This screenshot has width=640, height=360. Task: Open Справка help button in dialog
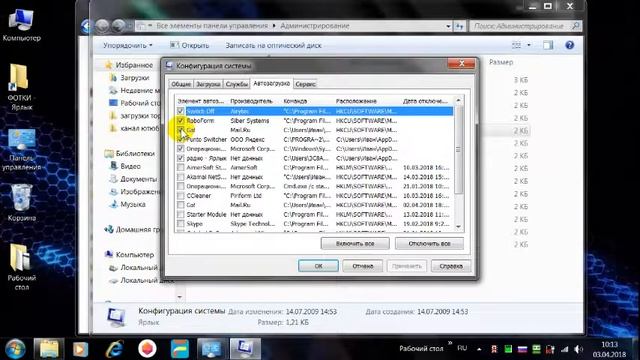(451, 266)
